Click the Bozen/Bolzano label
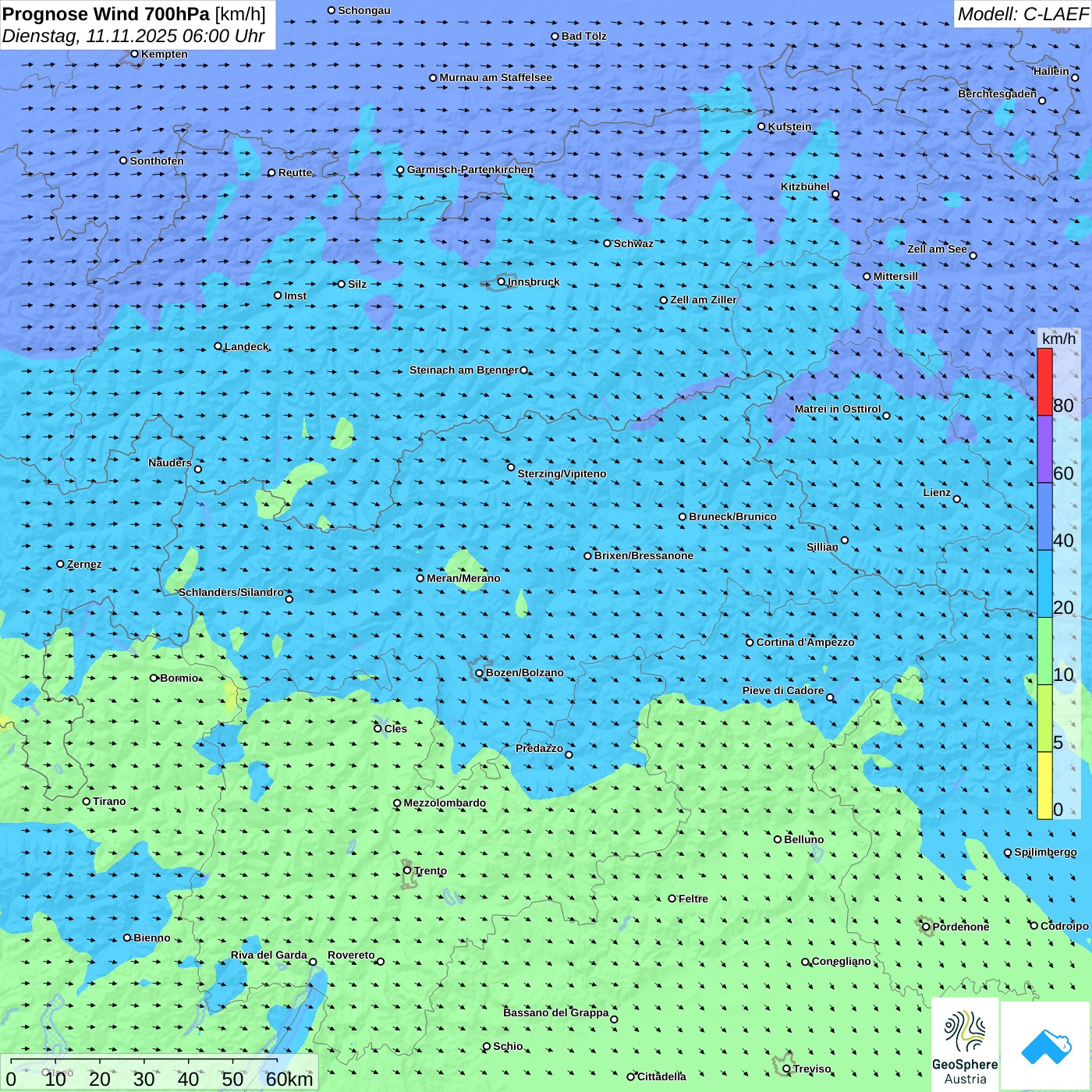 tap(524, 672)
